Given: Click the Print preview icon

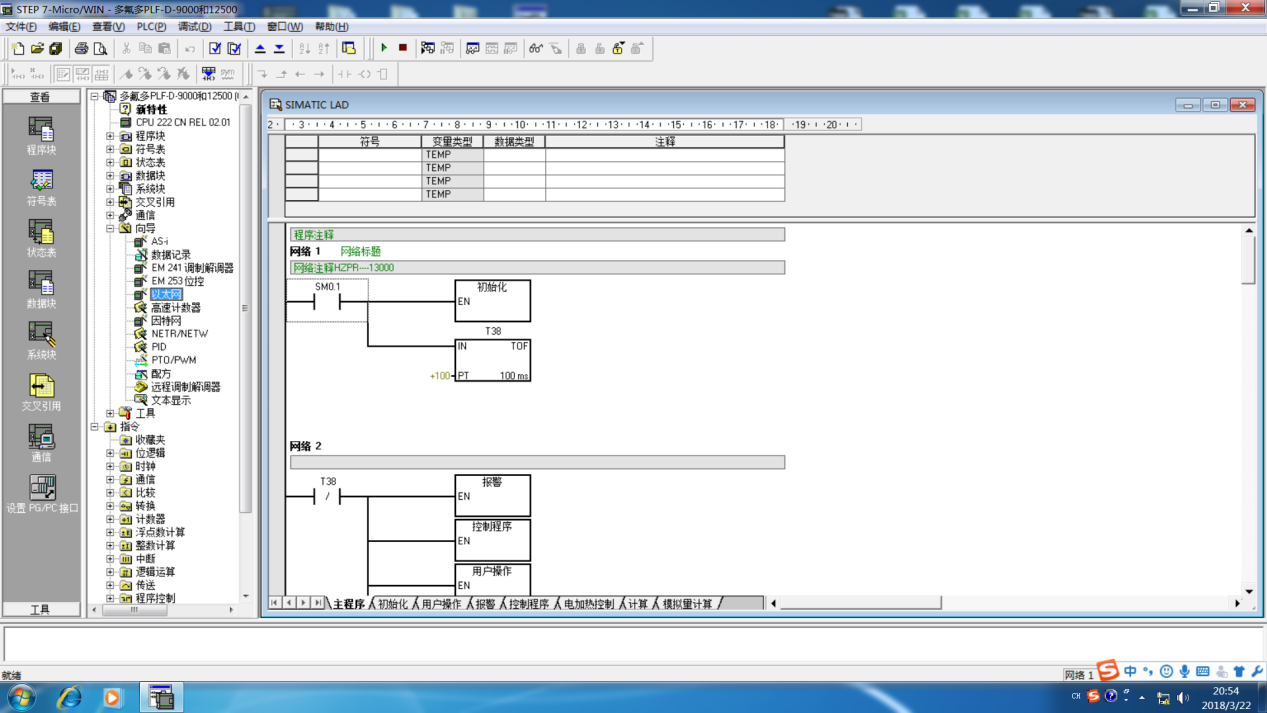Looking at the screenshot, I should click(x=100, y=48).
